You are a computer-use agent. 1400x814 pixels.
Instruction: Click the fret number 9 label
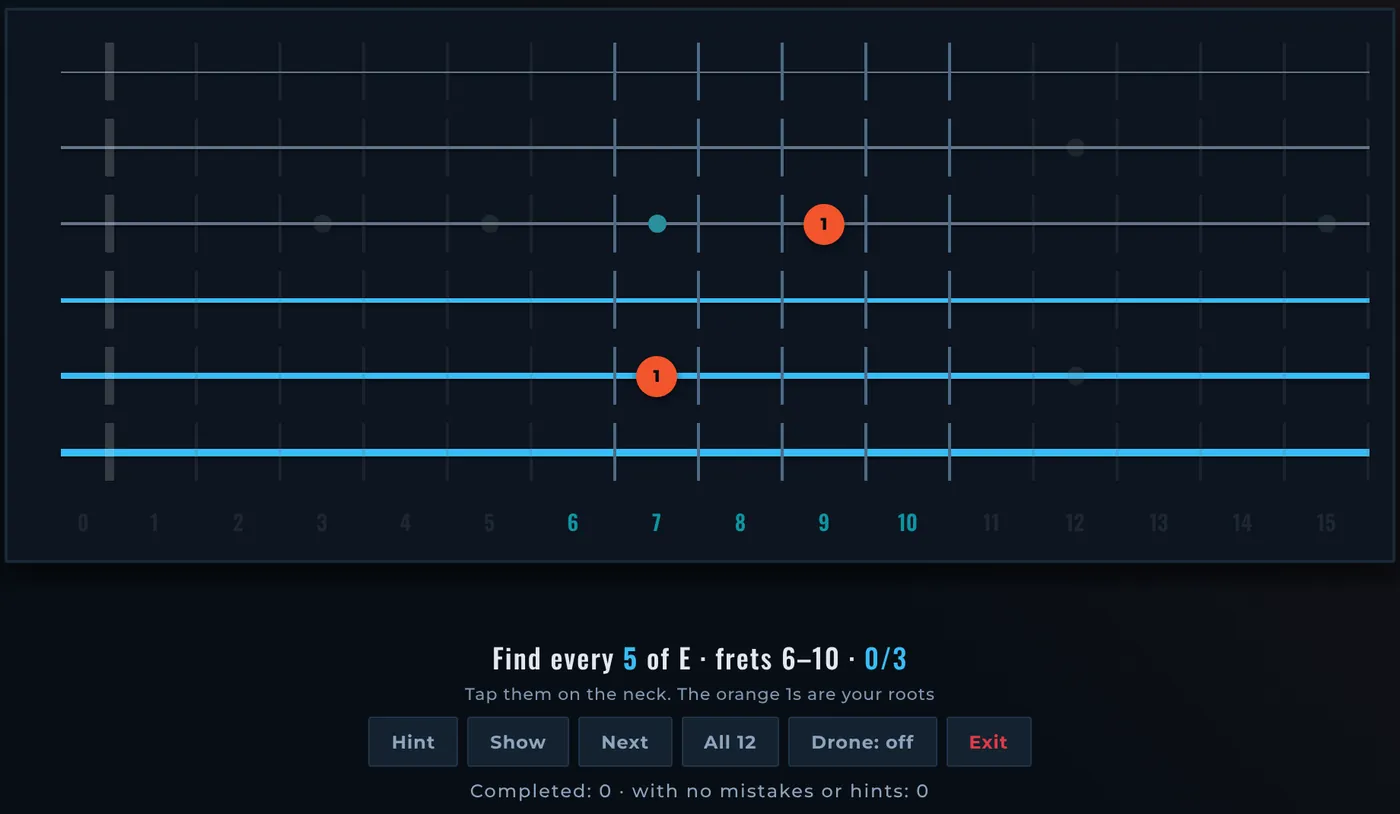(x=824, y=523)
